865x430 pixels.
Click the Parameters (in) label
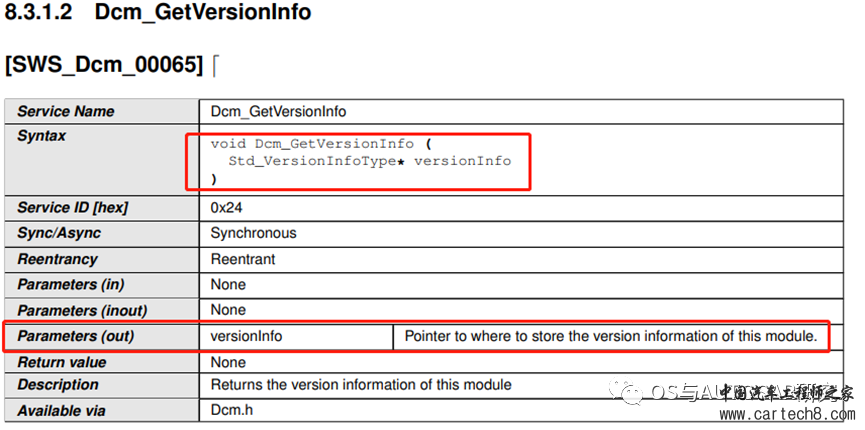click(71, 285)
